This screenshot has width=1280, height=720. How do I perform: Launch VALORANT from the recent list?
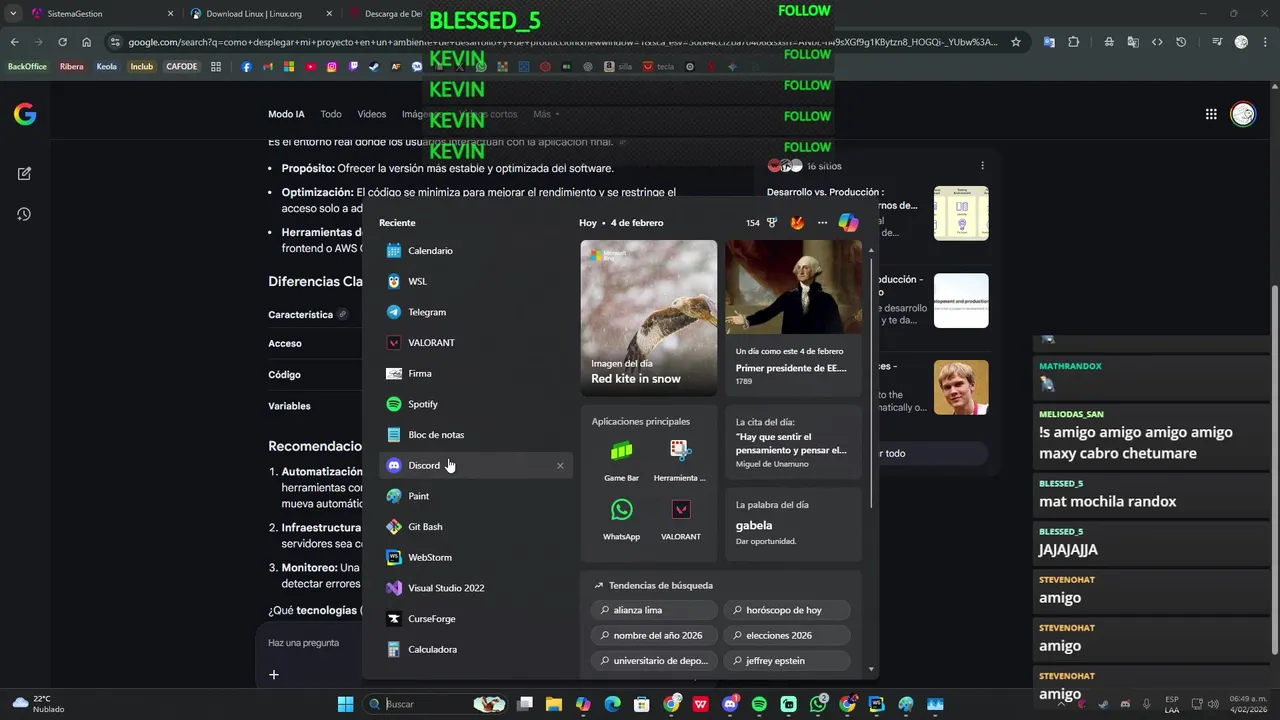(475, 343)
